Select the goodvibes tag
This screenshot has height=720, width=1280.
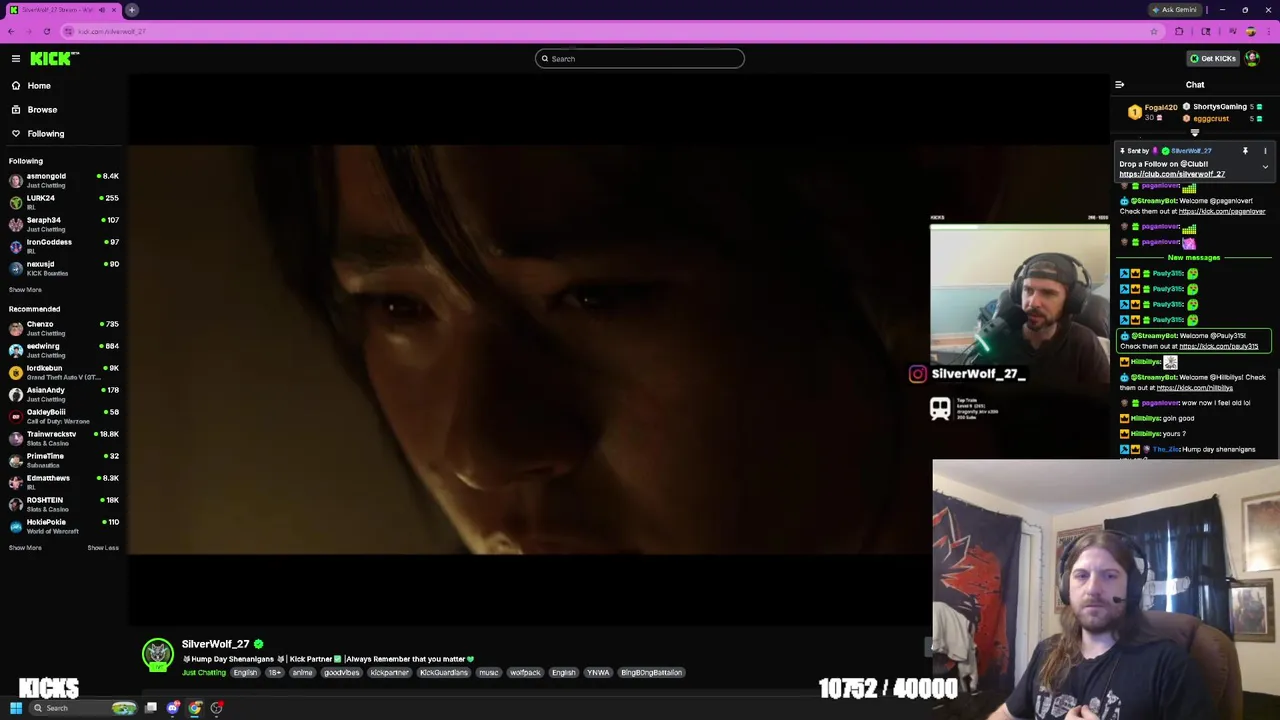tap(341, 673)
